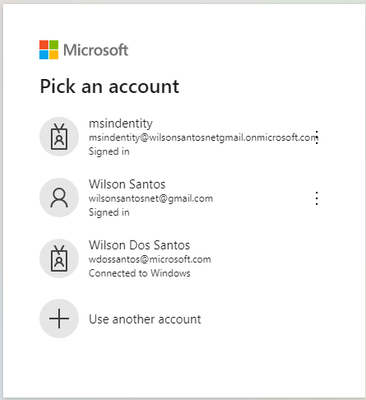Click the Pick an account heading
Screen dimensions: 366x400
pos(110,86)
